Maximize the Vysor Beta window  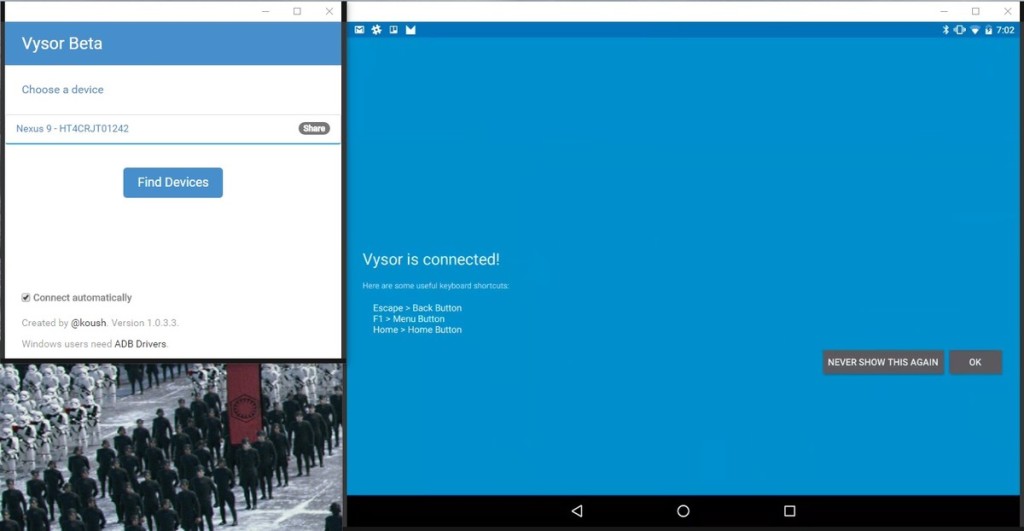297,11
